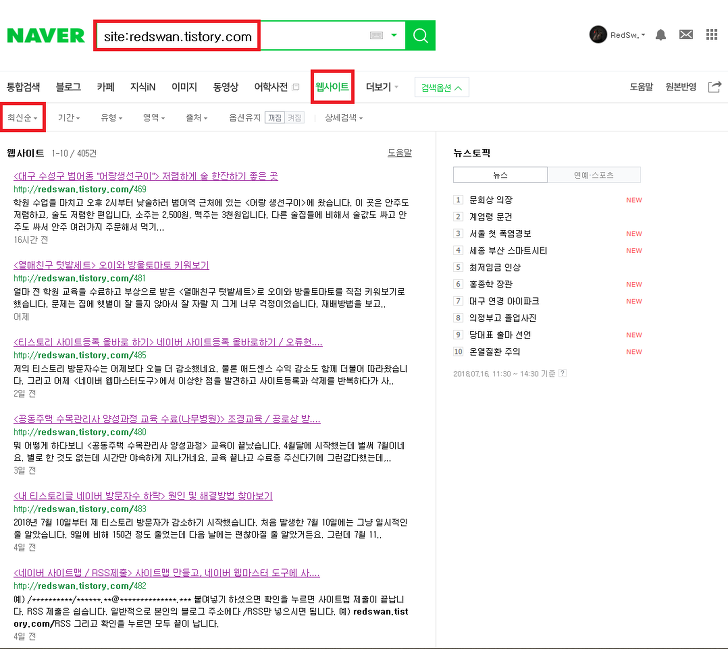Open result titled 티스토리 사이트등록 올바로 하기
The height and width of the screenshot is (649, 728).
(168, 342)
